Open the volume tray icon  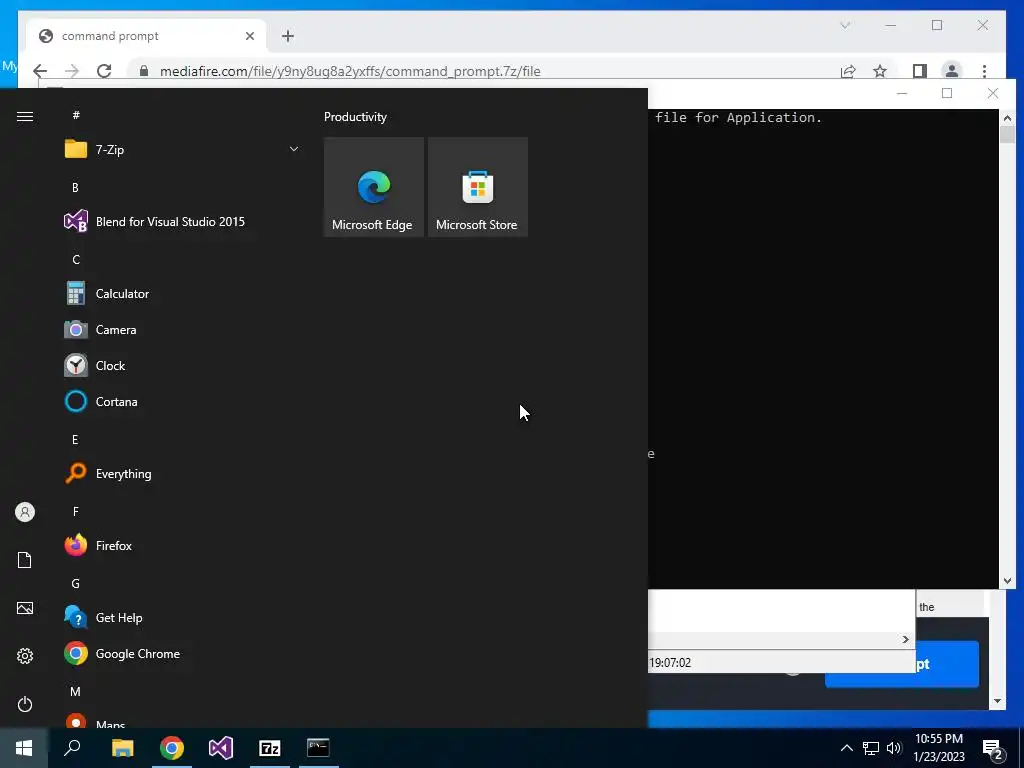click(894, 748)
